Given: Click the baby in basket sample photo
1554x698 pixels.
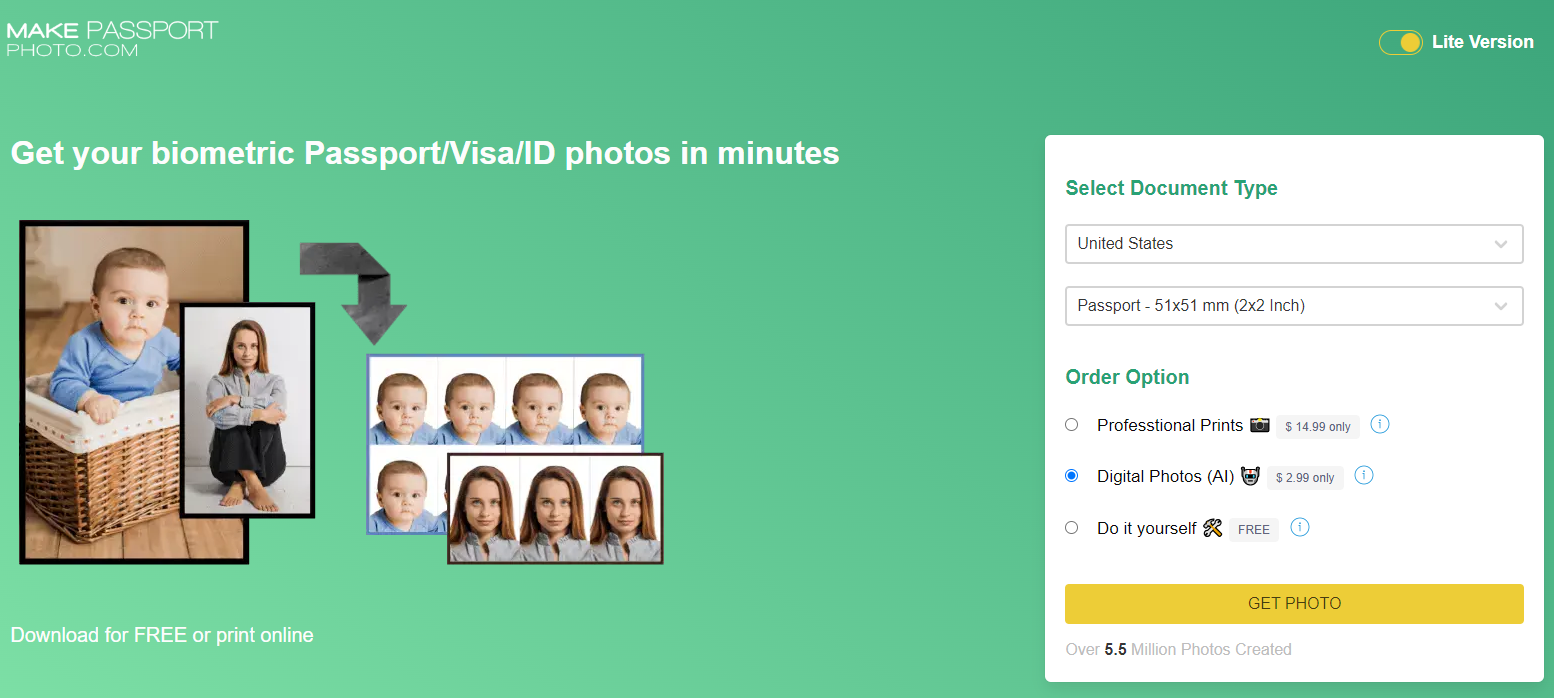Looking at the screenshot, I should (x=134, y=392).
